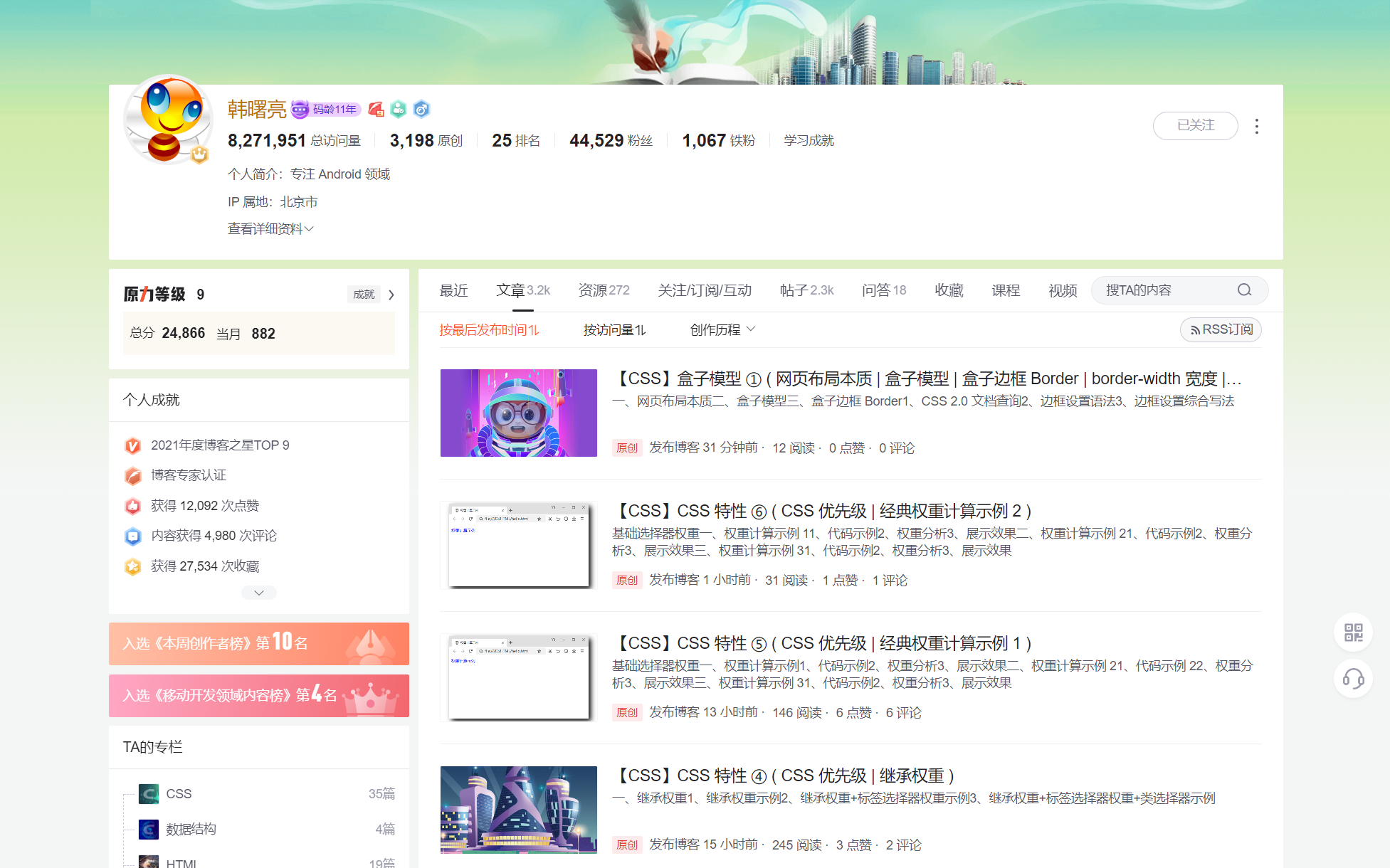This screenshot has height=868, width=1390.
Task: Open the three-dot more options menu
Action: (x=1256, y=126)
